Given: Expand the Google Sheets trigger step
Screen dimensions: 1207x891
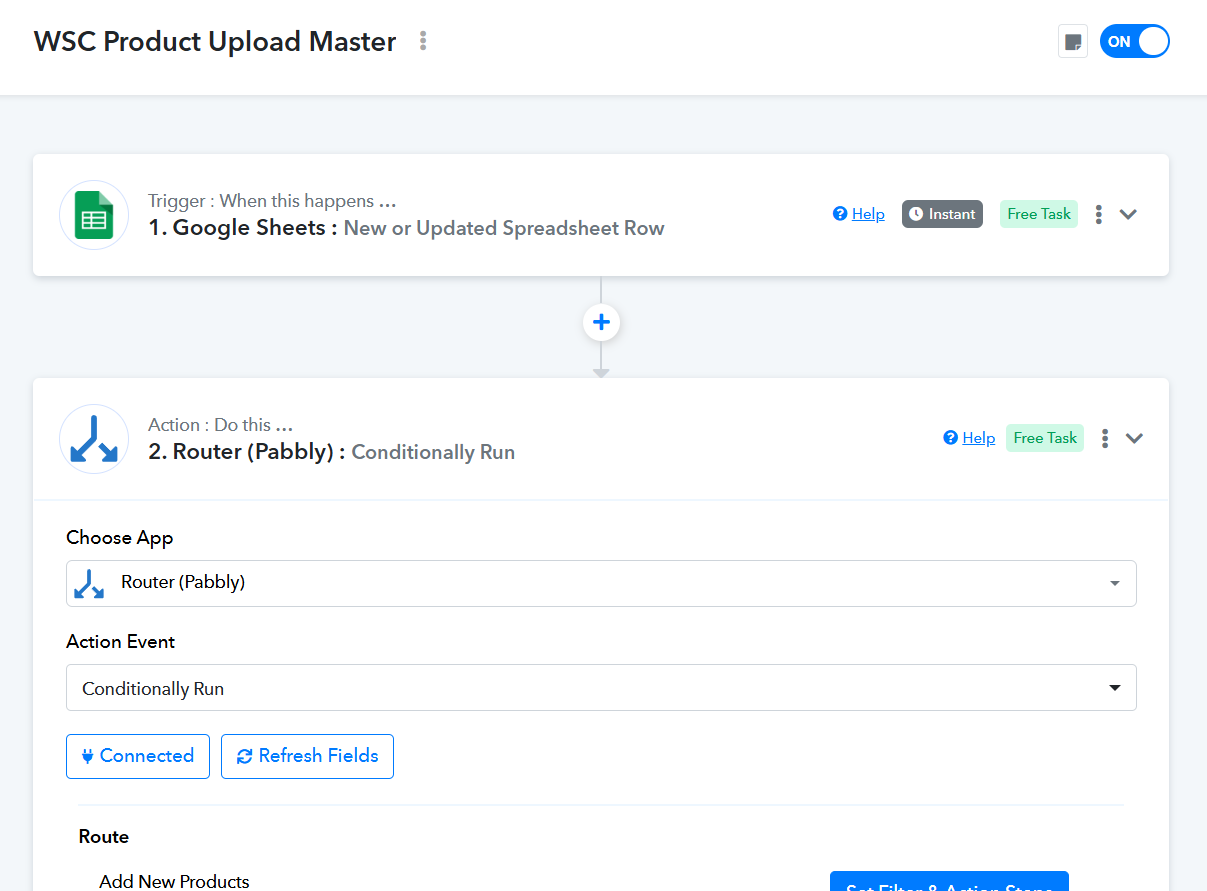Looking at the screenshot, I should [x=1128, y=214].
